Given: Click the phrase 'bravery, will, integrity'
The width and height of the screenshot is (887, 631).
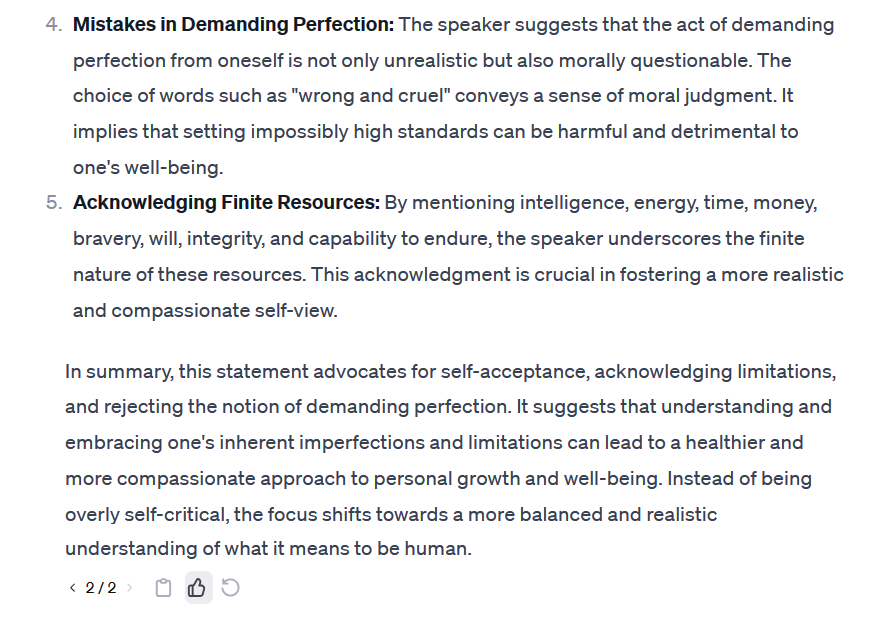Looking at the screenshot, I should pyautogui.click(x=169, y=239).
